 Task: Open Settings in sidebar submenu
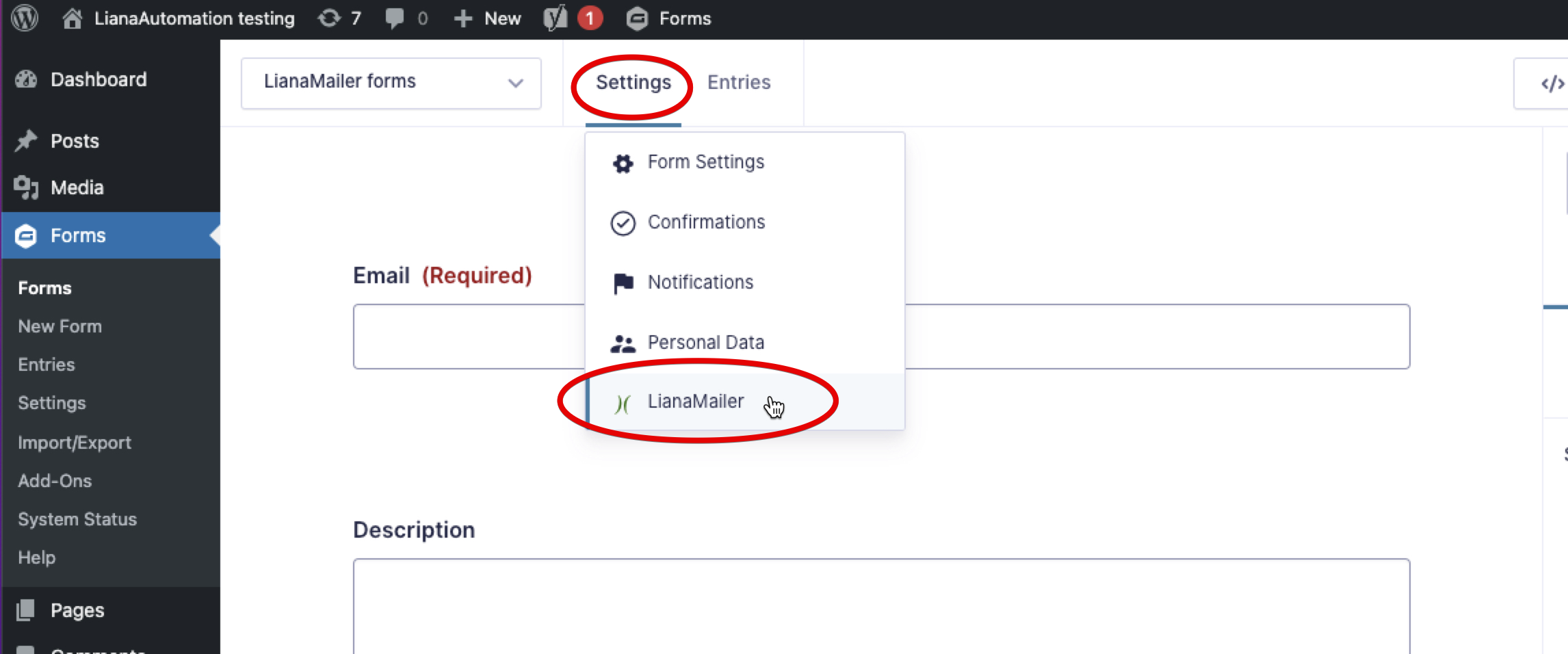(52, 403)
